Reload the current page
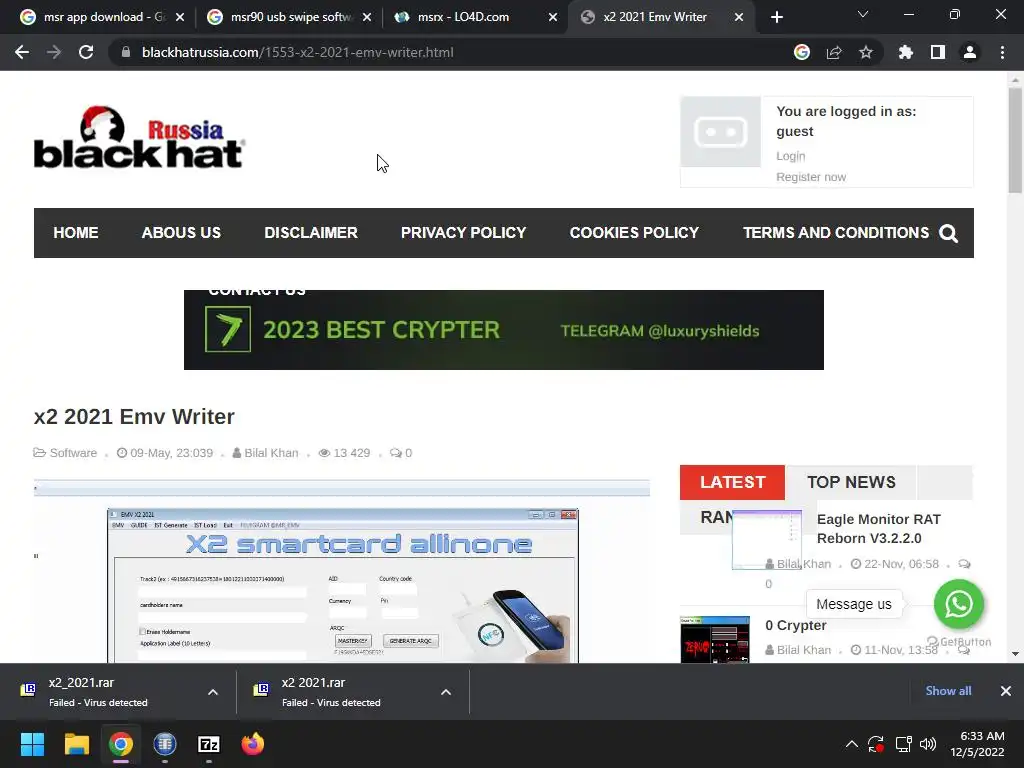Image resolution: width=1024 pixels, height=768 pixels. (86, 52)
